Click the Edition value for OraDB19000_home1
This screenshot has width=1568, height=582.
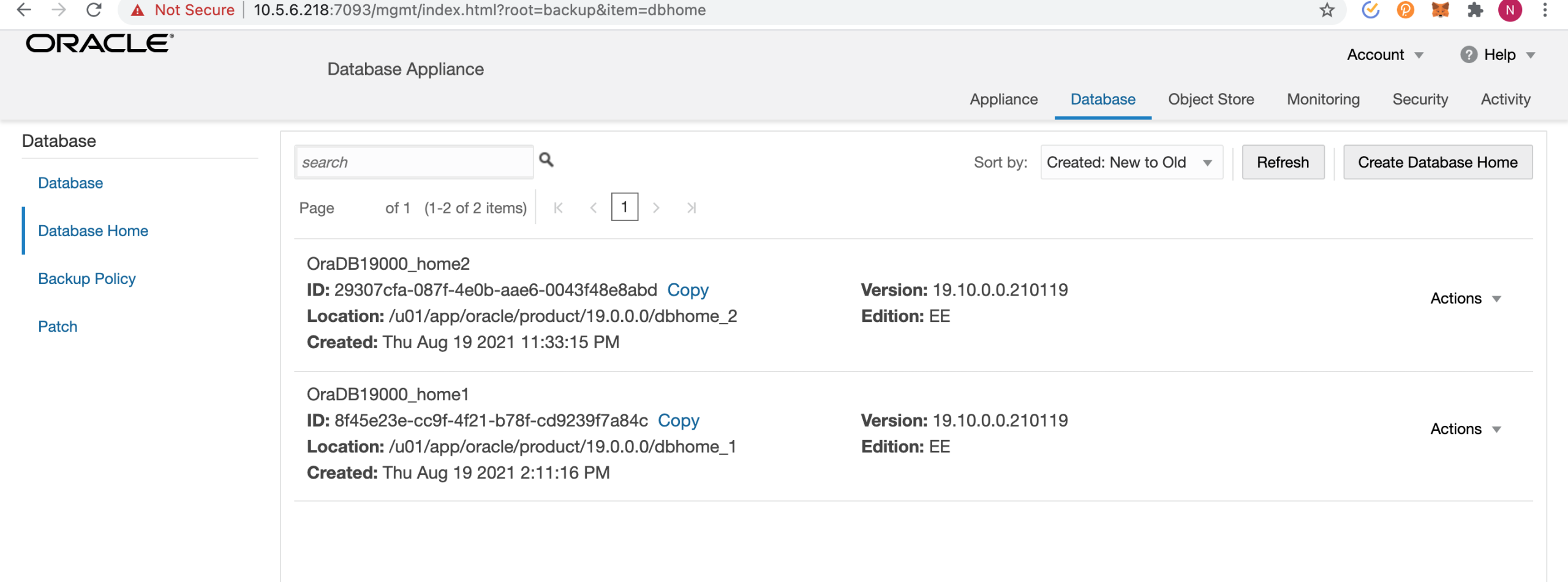click(x=940, y=447)
